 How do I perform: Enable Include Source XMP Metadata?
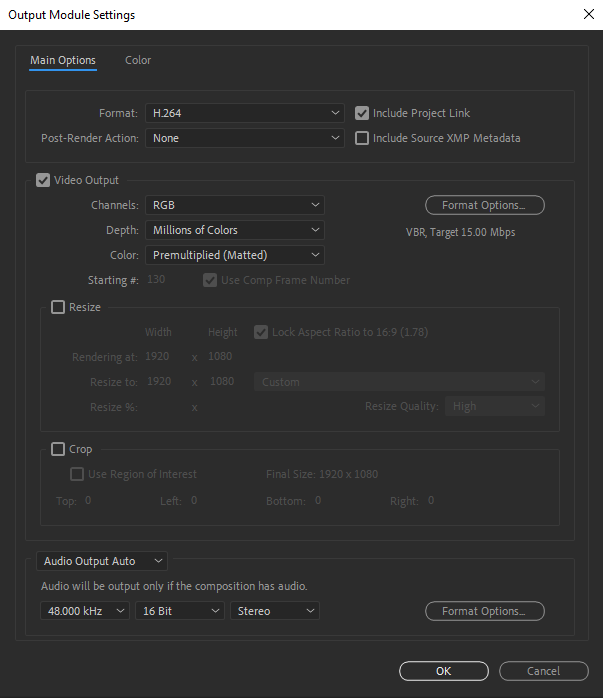pos(362,138)
